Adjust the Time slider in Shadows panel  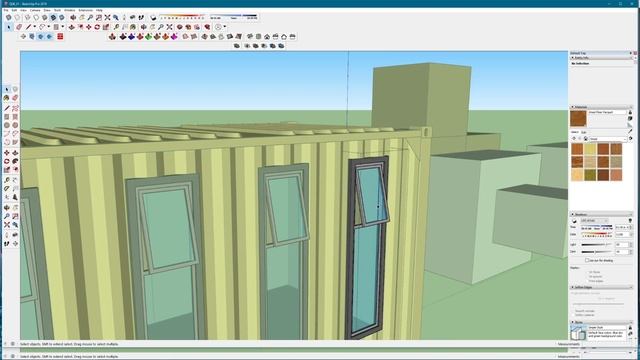pos(597,227)
